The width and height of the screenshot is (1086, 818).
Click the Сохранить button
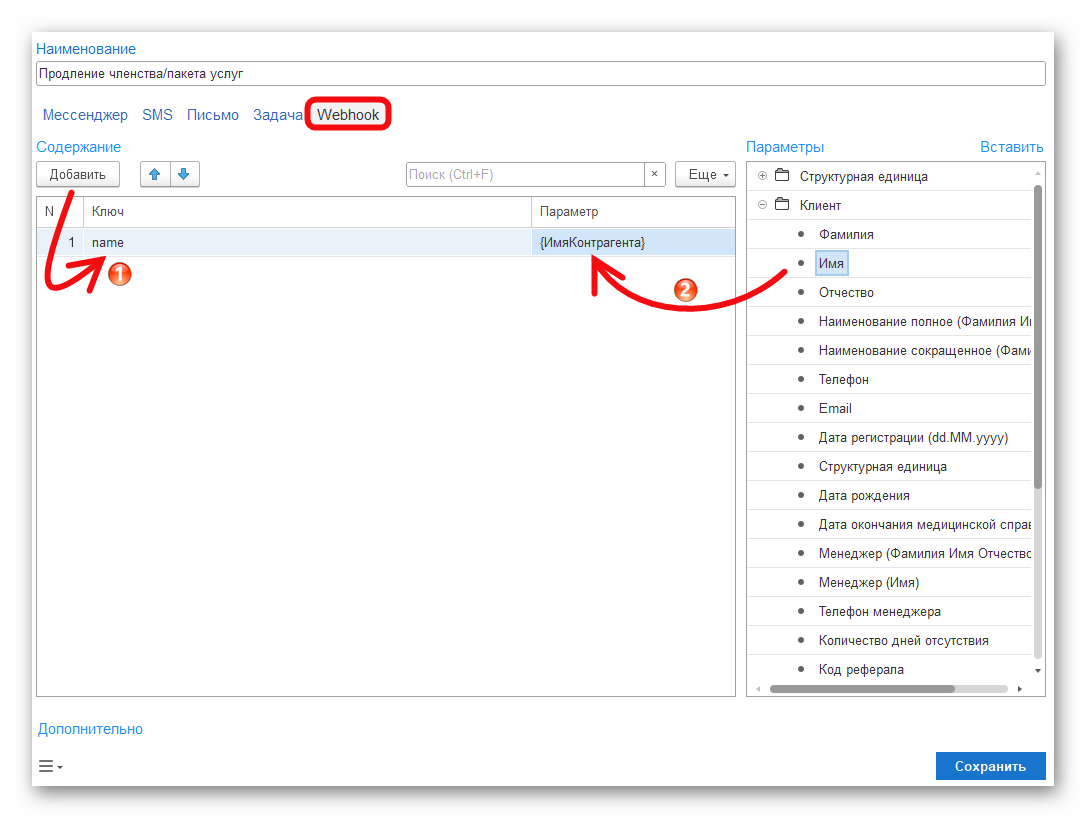pyautogui.click(x=990, y=766)
